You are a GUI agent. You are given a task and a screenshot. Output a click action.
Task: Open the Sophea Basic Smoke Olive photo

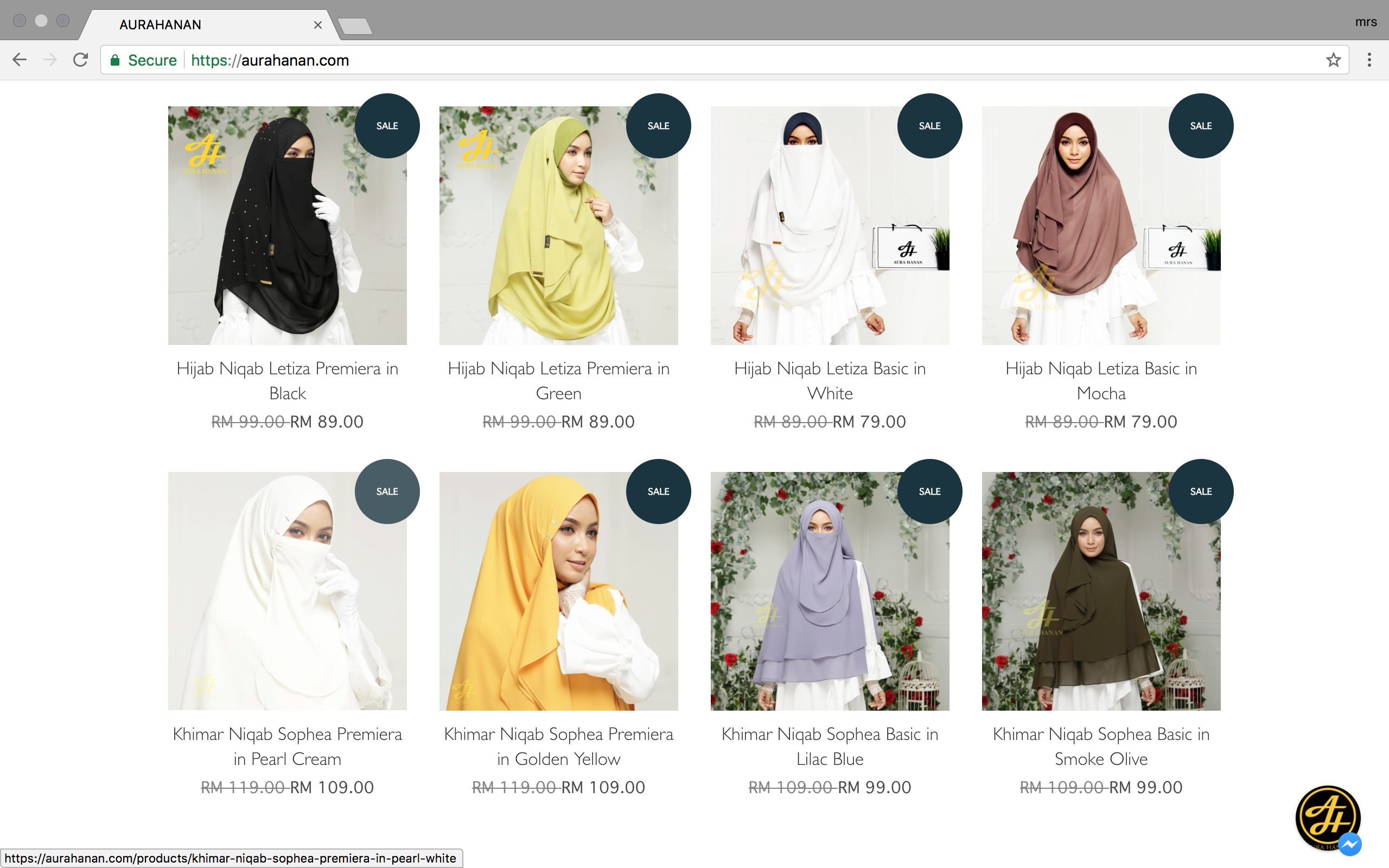pos(1101,591)
